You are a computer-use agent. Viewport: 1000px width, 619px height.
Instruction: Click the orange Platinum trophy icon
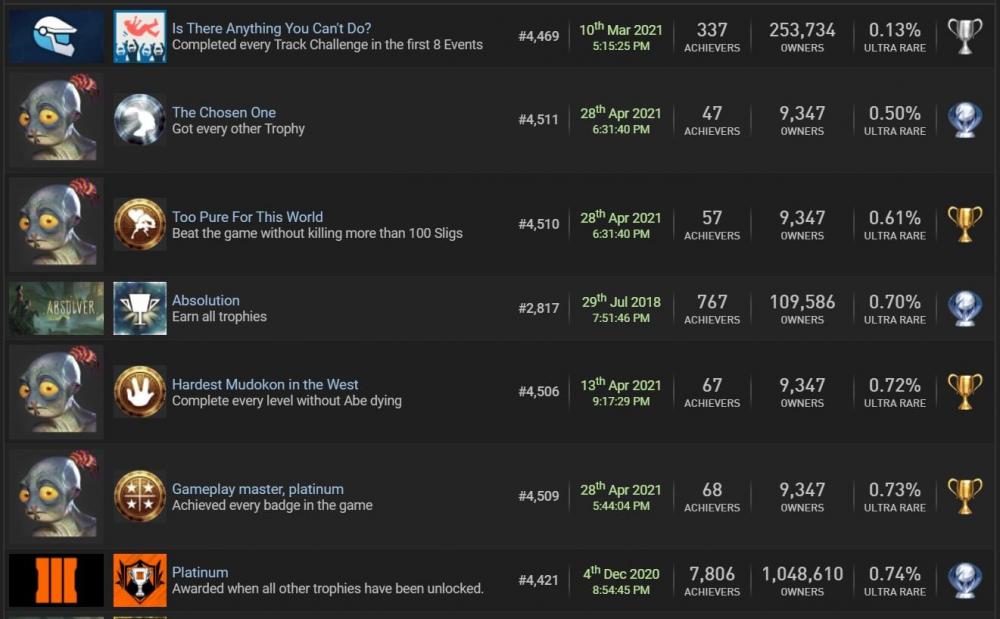click(138, 580)
